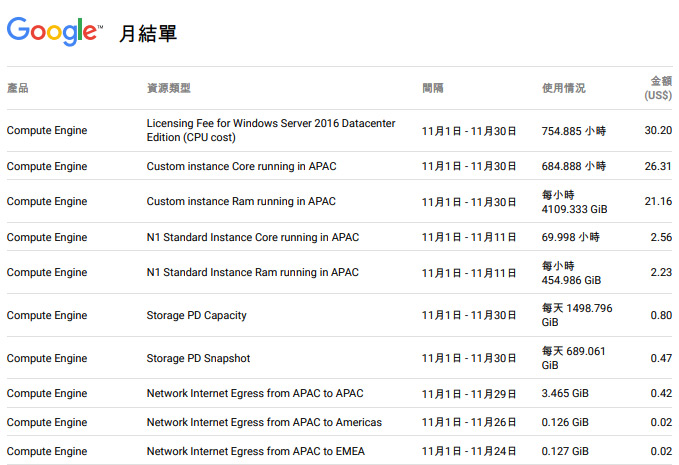Click the 資源類型 column header
Viewport: 679px width, 465px height.
click(x=169, y=88)
